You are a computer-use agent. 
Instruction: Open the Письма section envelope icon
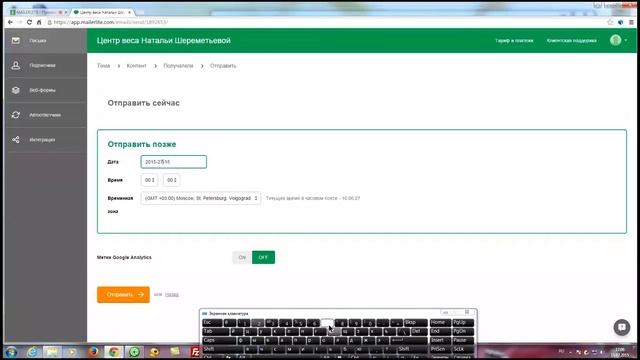pos(16,40)
